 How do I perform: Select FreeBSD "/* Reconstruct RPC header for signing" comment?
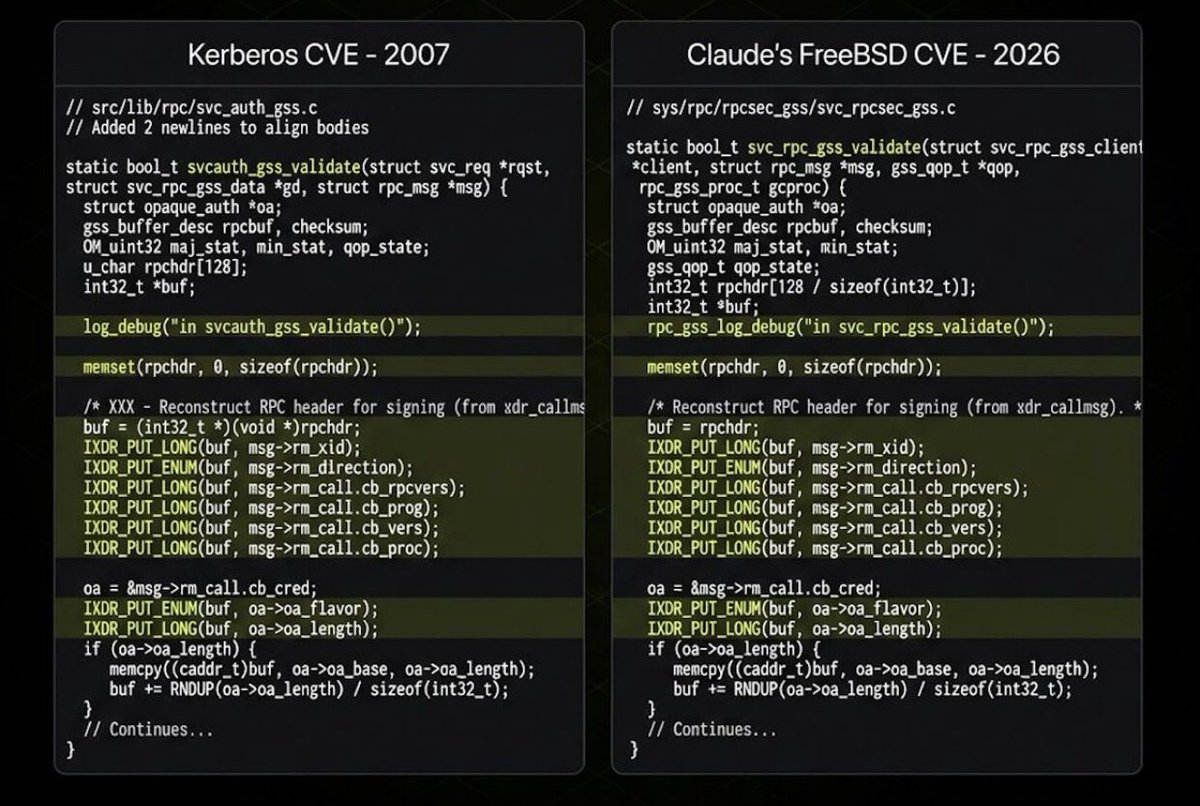pyautogui.click(x=895, y=407)
